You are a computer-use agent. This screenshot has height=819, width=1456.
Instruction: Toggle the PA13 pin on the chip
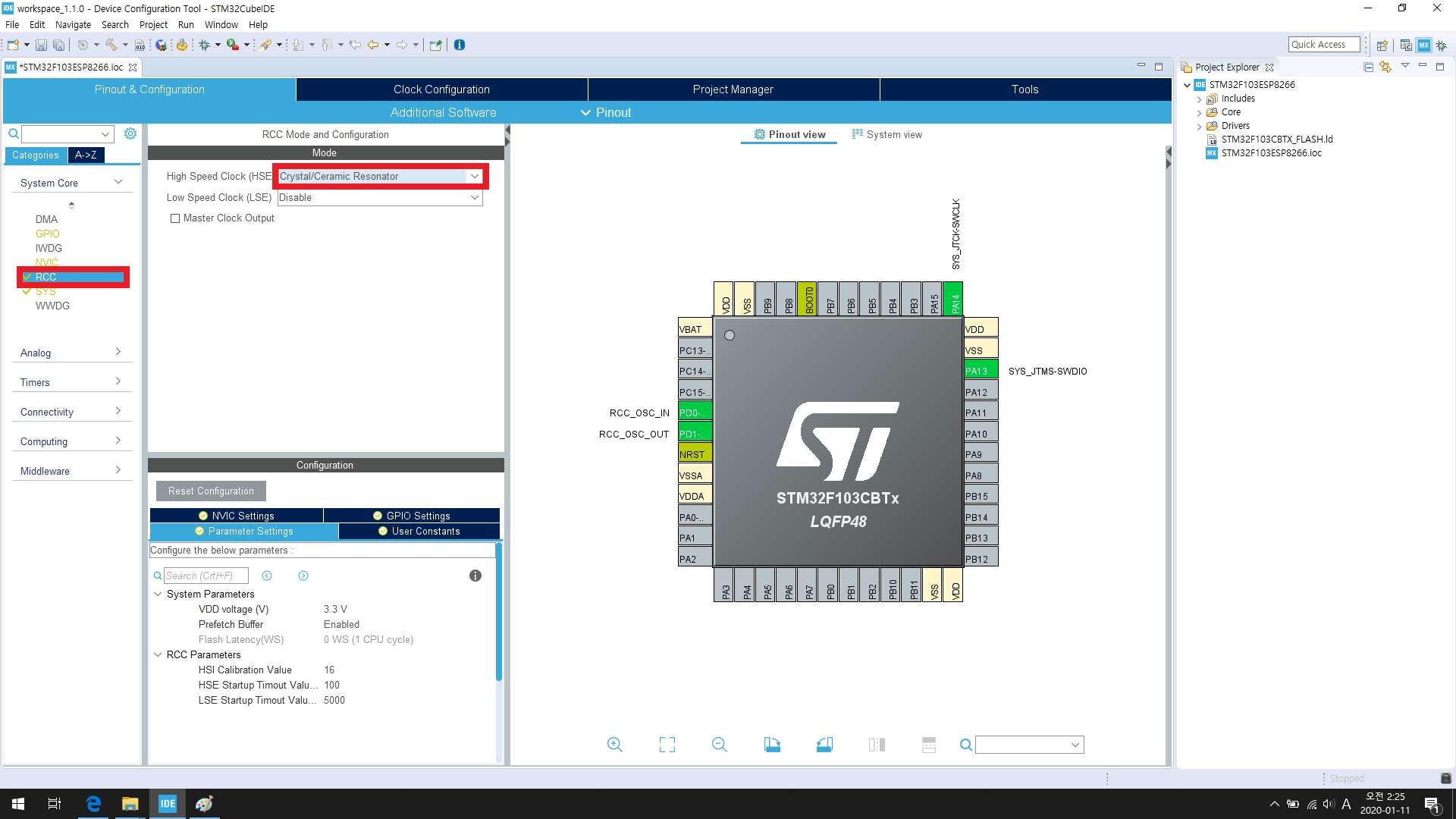click(980, 371)
